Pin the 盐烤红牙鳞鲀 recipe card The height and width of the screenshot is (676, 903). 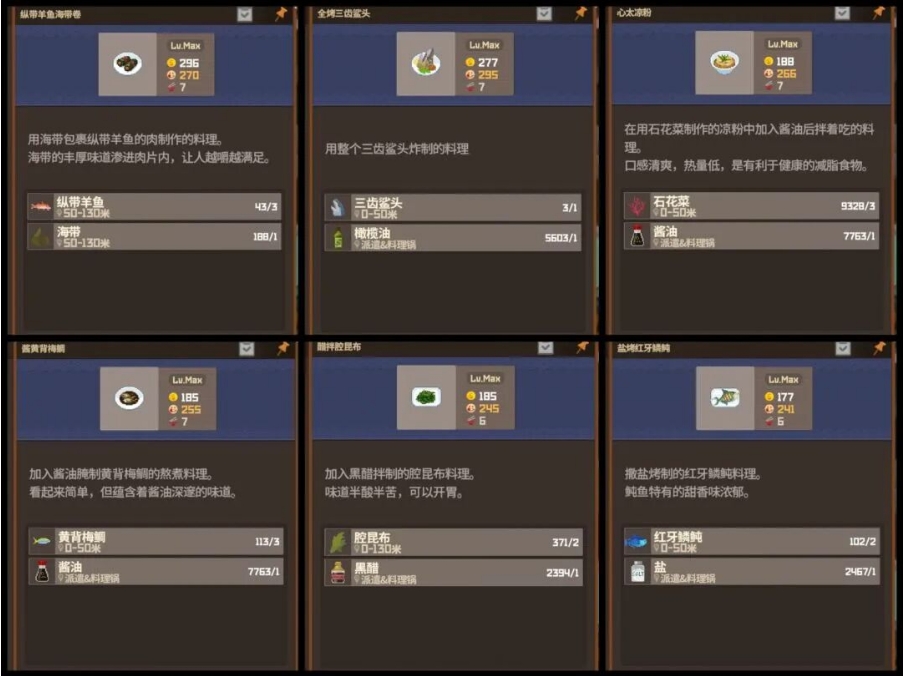[879, 348]
